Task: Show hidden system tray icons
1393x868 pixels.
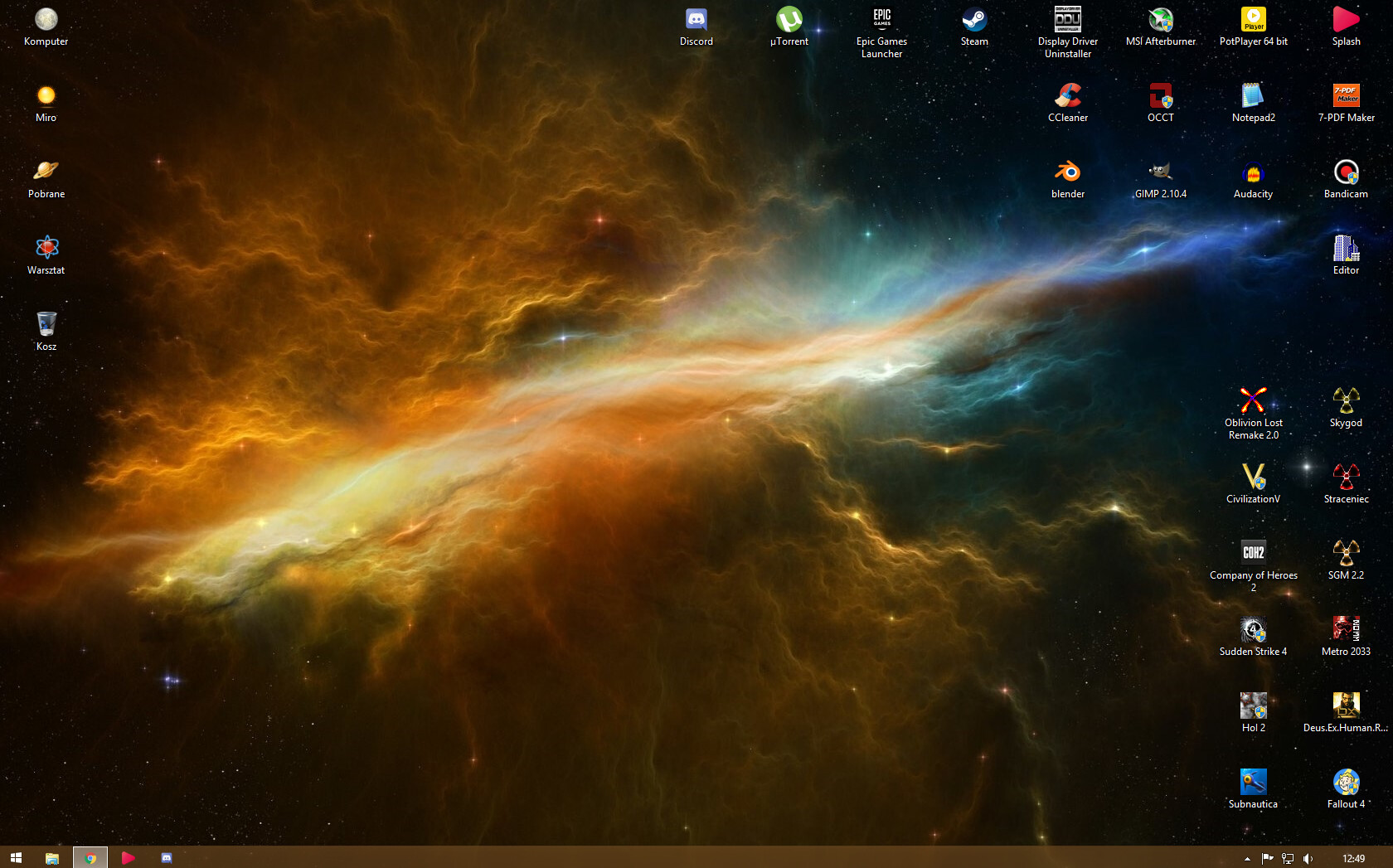Action: [1247, 859]
